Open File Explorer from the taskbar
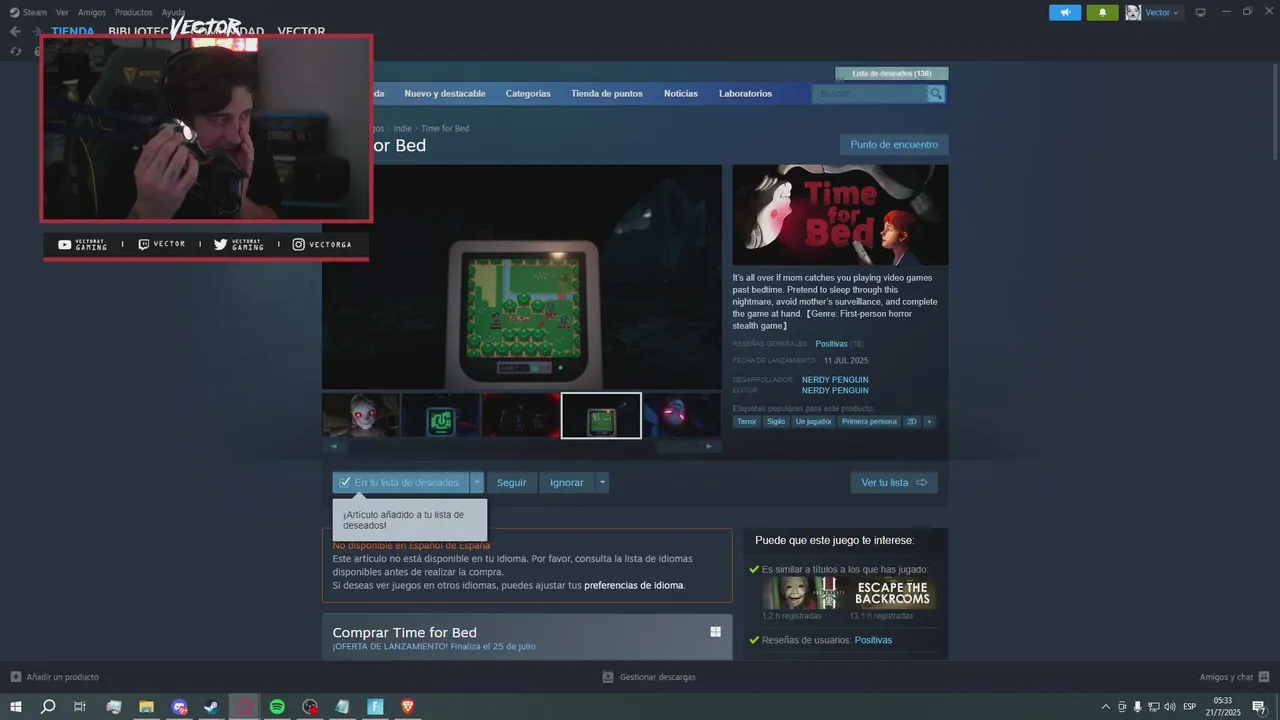Image resolution: width=1280 pixels, height=720 pixels. pos(146,706)
